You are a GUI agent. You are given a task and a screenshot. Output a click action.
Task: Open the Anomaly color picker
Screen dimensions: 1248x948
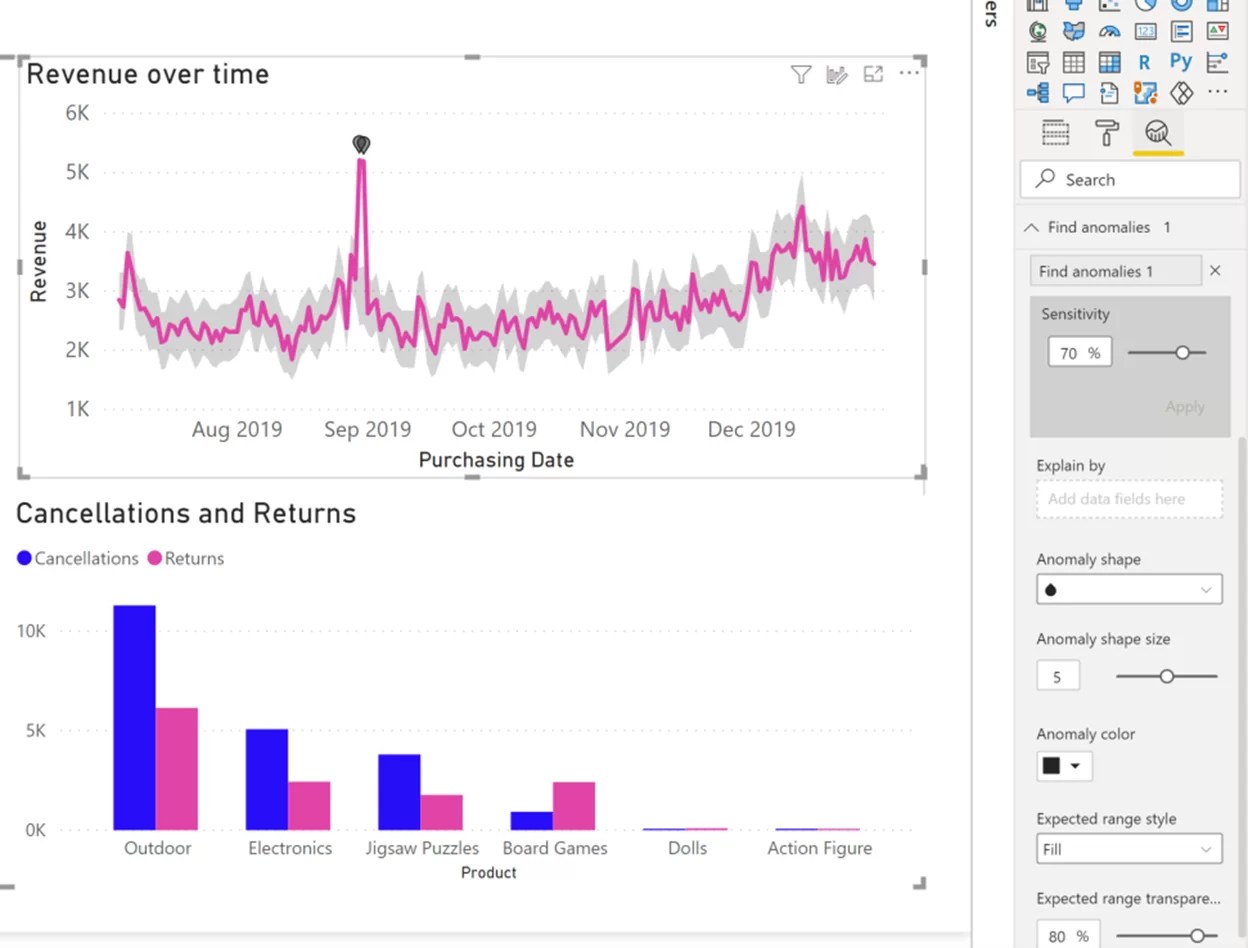click(1063, 766)
